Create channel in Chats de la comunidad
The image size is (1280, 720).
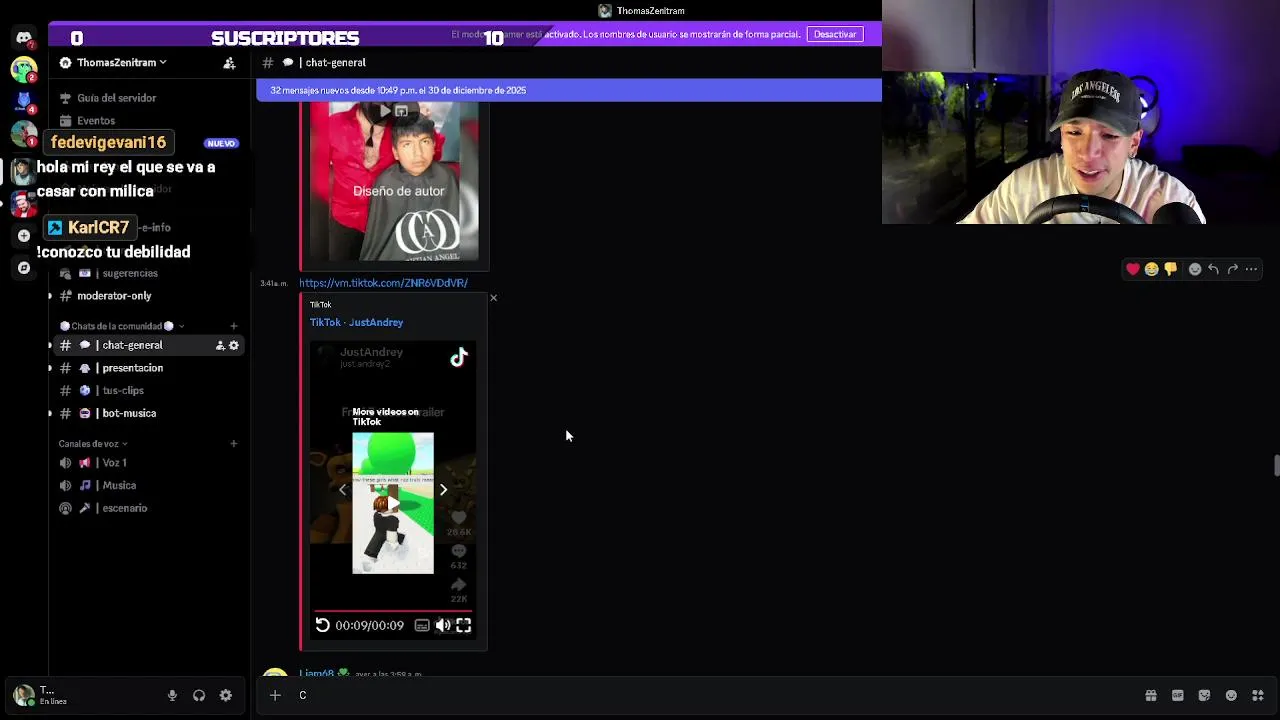(233, 326)
